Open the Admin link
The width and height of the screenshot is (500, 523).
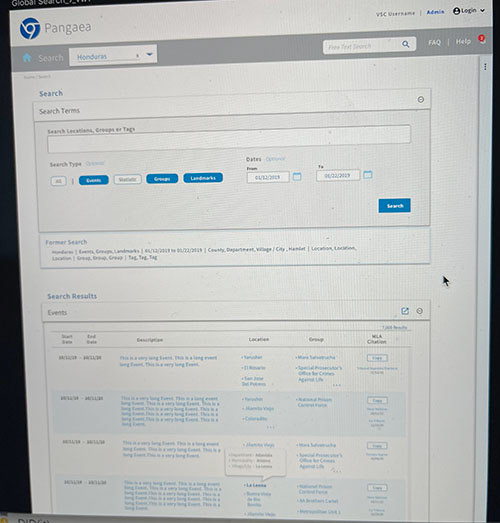(x=435, y=12)
